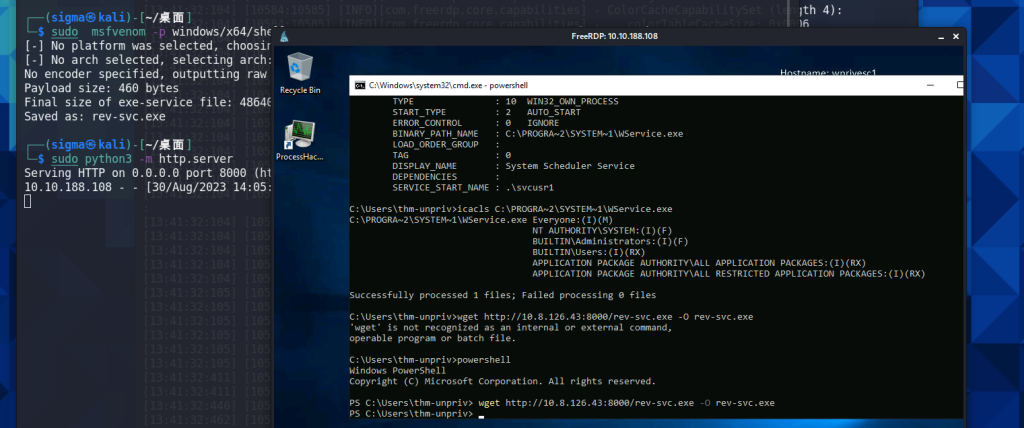Click the first '[-] No platform was selected' line
This screenshot has width=1024, height=428.
pos(147,45)
